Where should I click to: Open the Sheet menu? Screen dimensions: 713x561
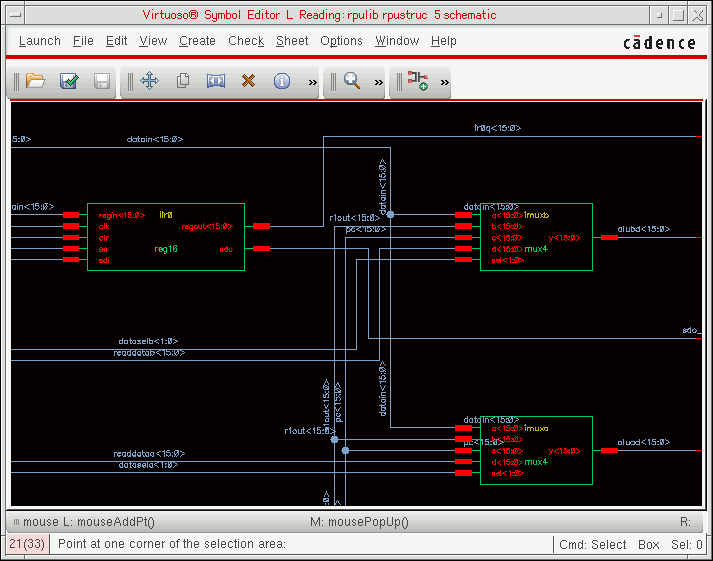coord(292,41)
